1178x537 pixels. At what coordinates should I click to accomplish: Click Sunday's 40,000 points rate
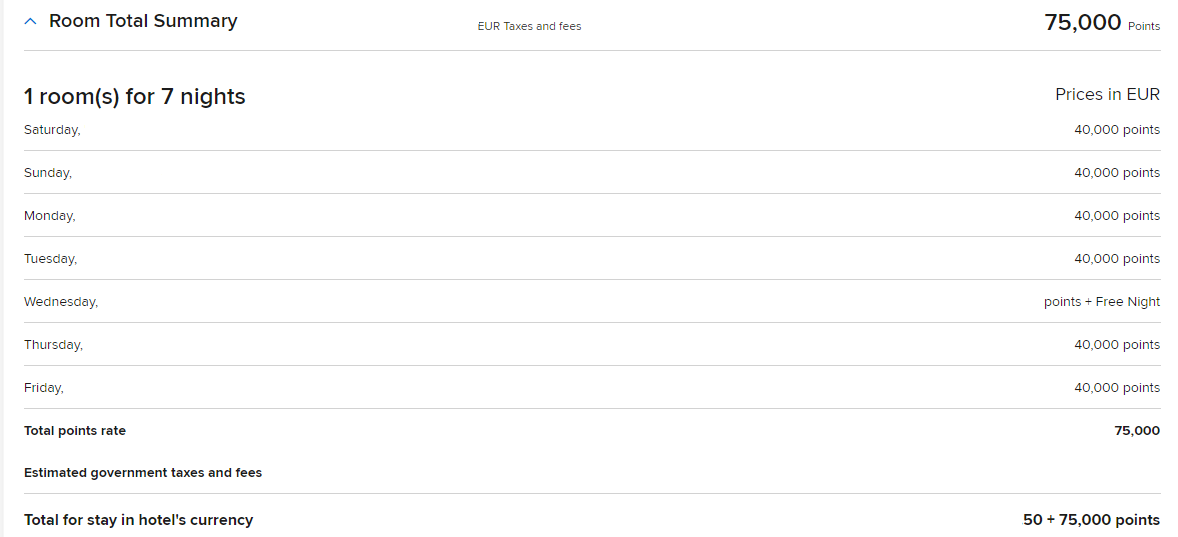point(1117,173)
